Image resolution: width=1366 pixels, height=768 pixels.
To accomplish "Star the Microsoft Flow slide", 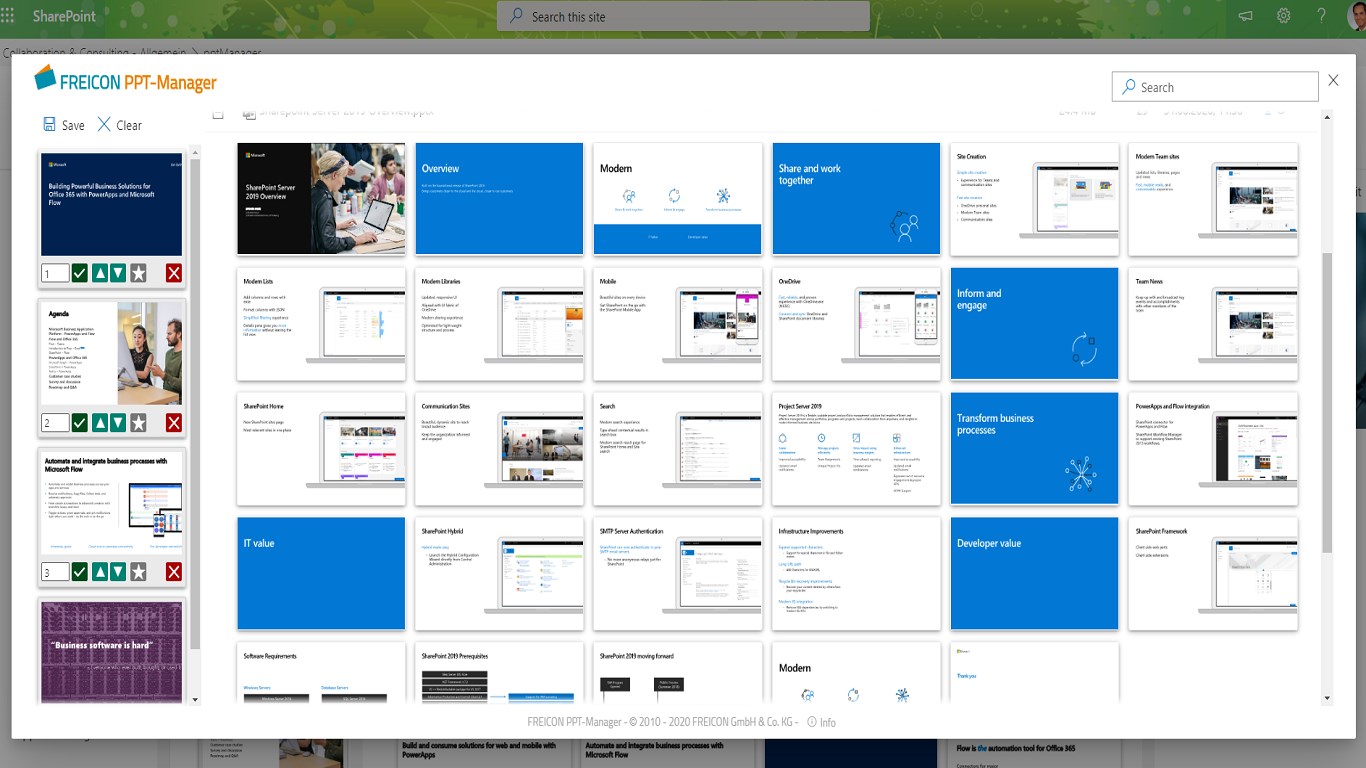I will tap(138, 572).
